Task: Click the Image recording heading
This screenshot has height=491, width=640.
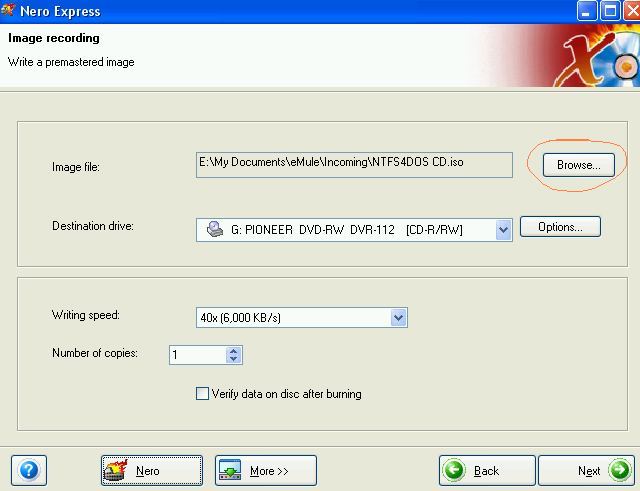Action: pos(53,38)
